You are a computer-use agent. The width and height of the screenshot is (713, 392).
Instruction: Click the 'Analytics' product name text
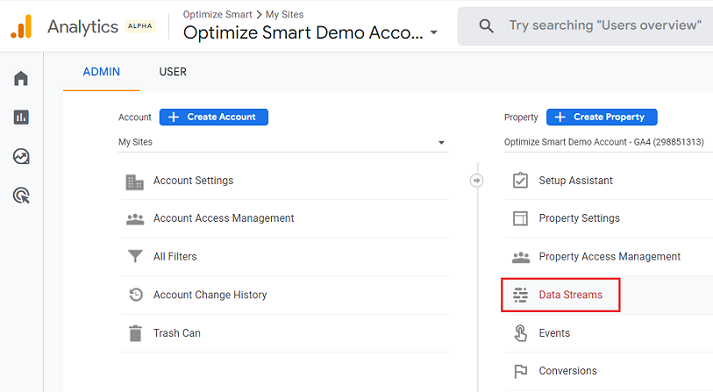pos(83,26)
